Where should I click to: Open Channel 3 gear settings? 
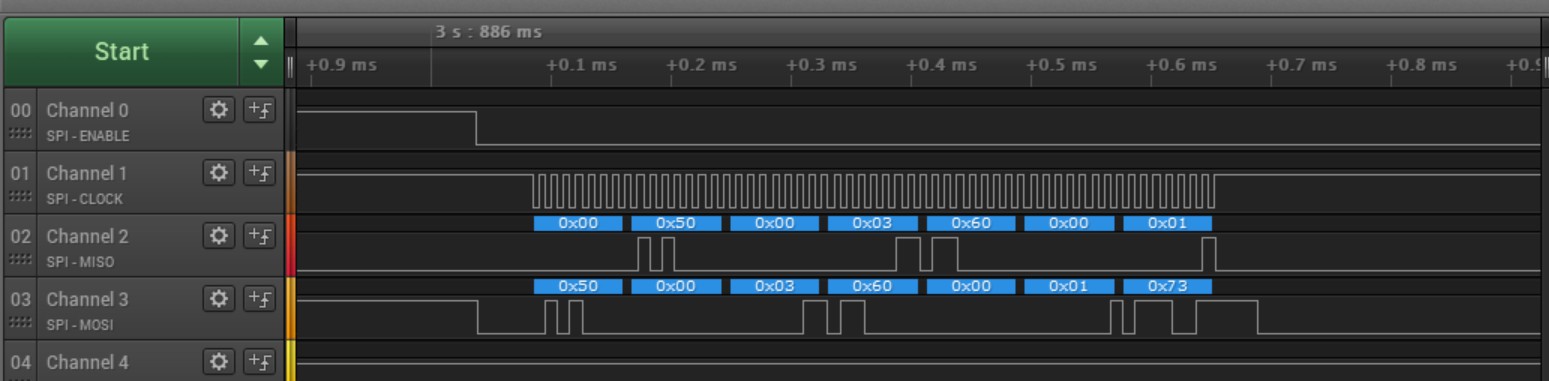pyautogui.click(x=219, y=299)
